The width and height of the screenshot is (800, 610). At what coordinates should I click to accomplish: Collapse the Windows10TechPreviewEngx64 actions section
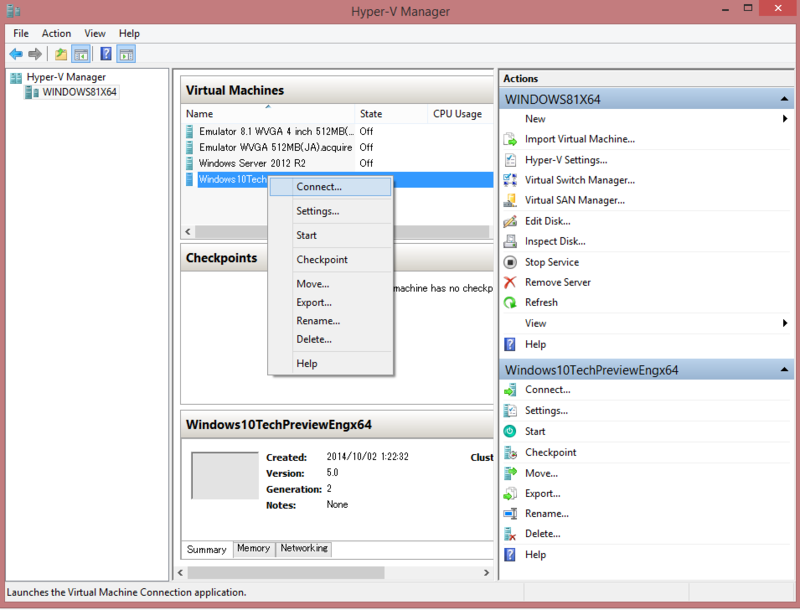784,370
